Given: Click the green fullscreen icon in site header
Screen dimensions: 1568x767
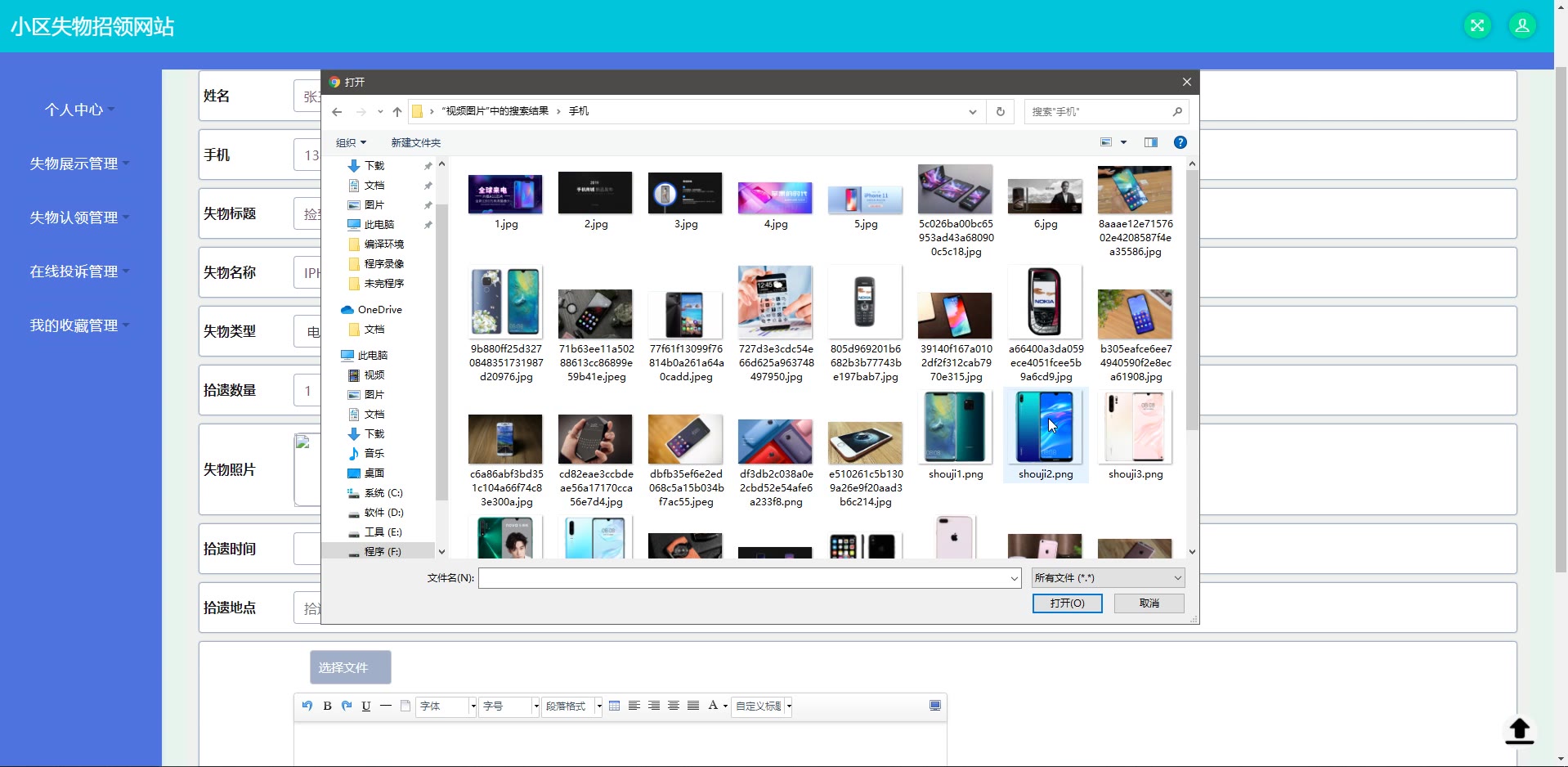Looking at the screenshot, I should [1476, 26].
